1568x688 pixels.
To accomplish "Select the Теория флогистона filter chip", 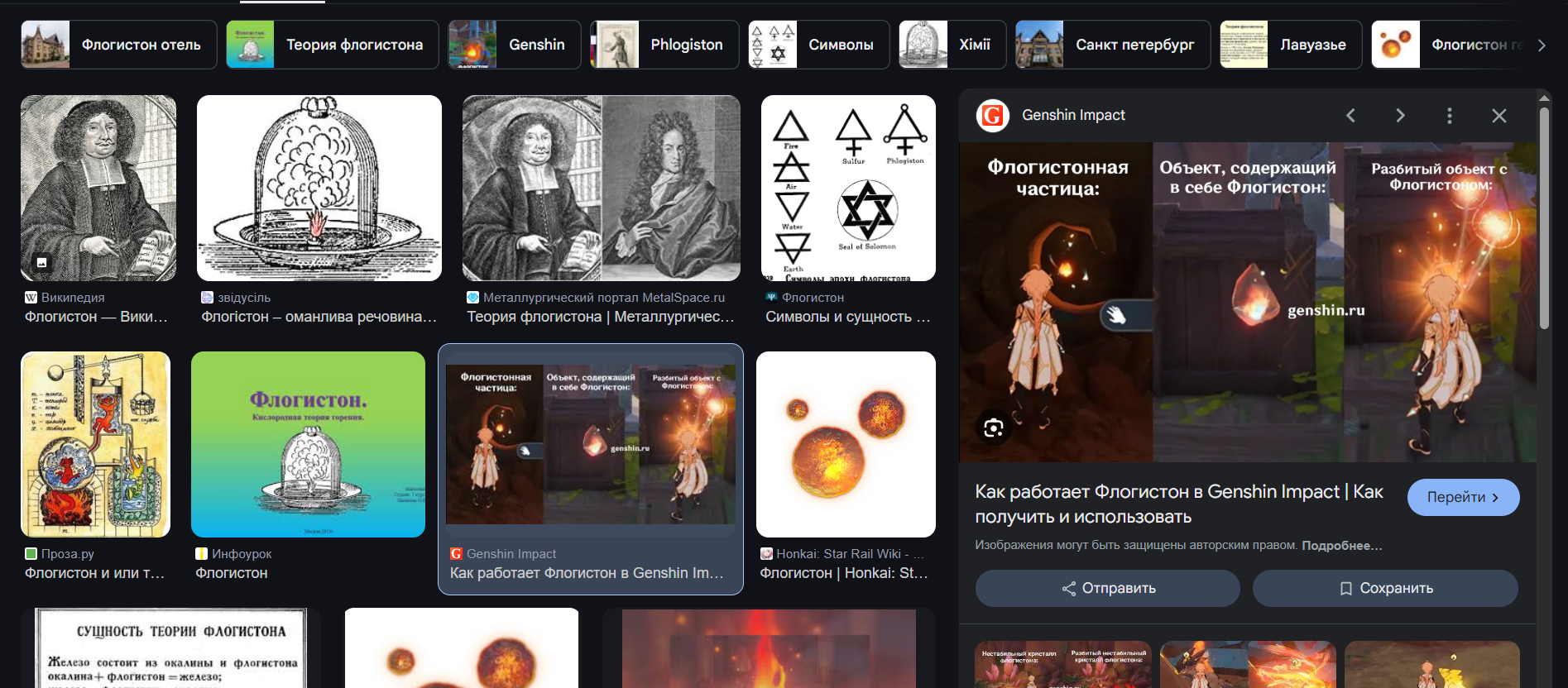I will pyautogui.click(x=333, y=45).
